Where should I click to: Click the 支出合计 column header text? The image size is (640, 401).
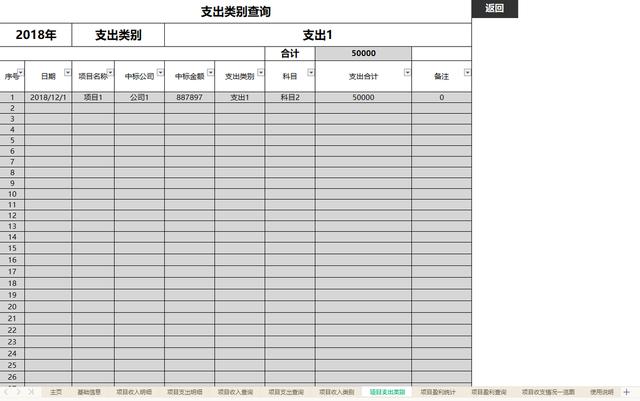click(363, 76)
